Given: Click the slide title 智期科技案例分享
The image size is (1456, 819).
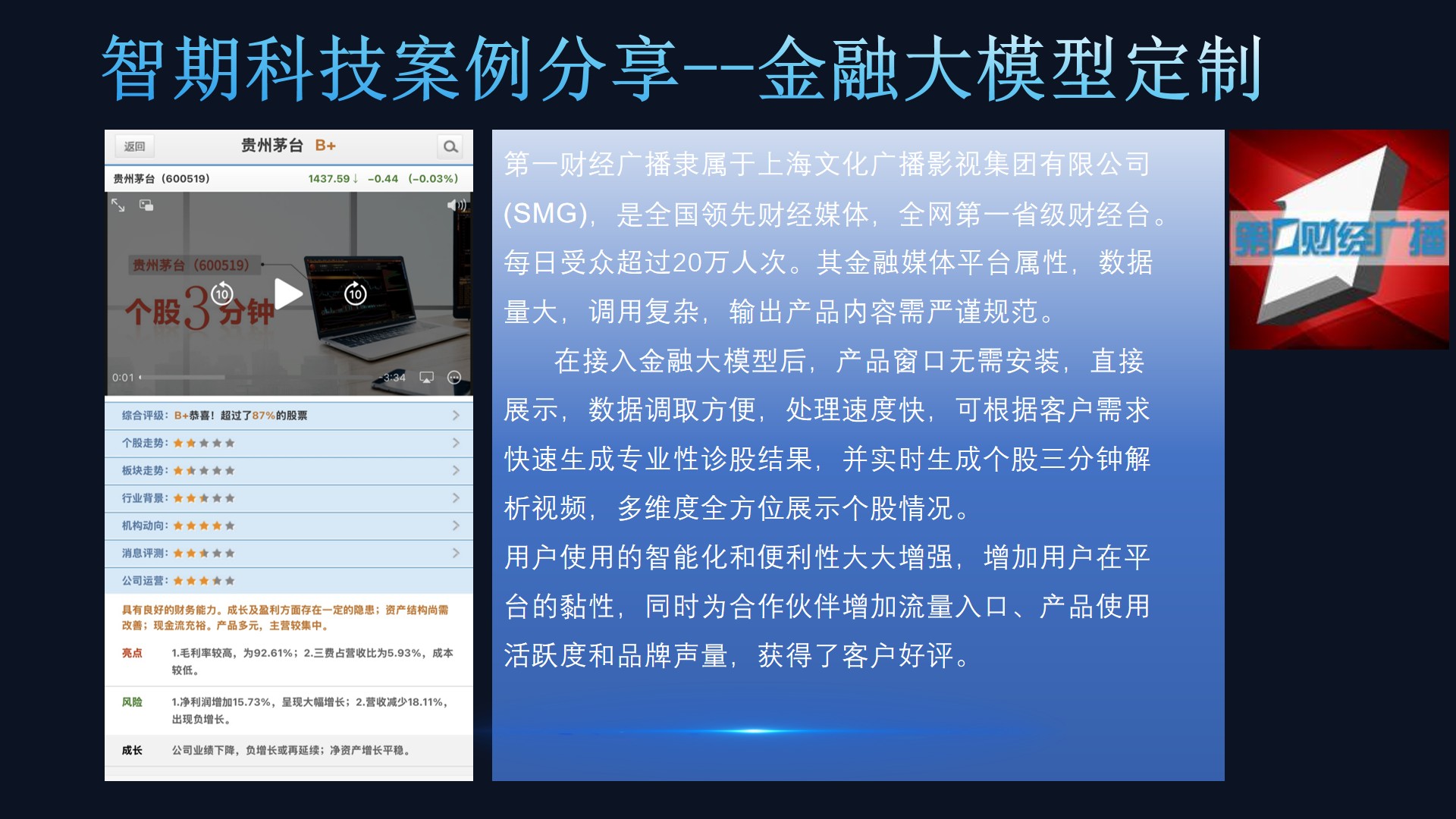Looking at the screenshot, I should pyautogui.click(x=390, y=68).
